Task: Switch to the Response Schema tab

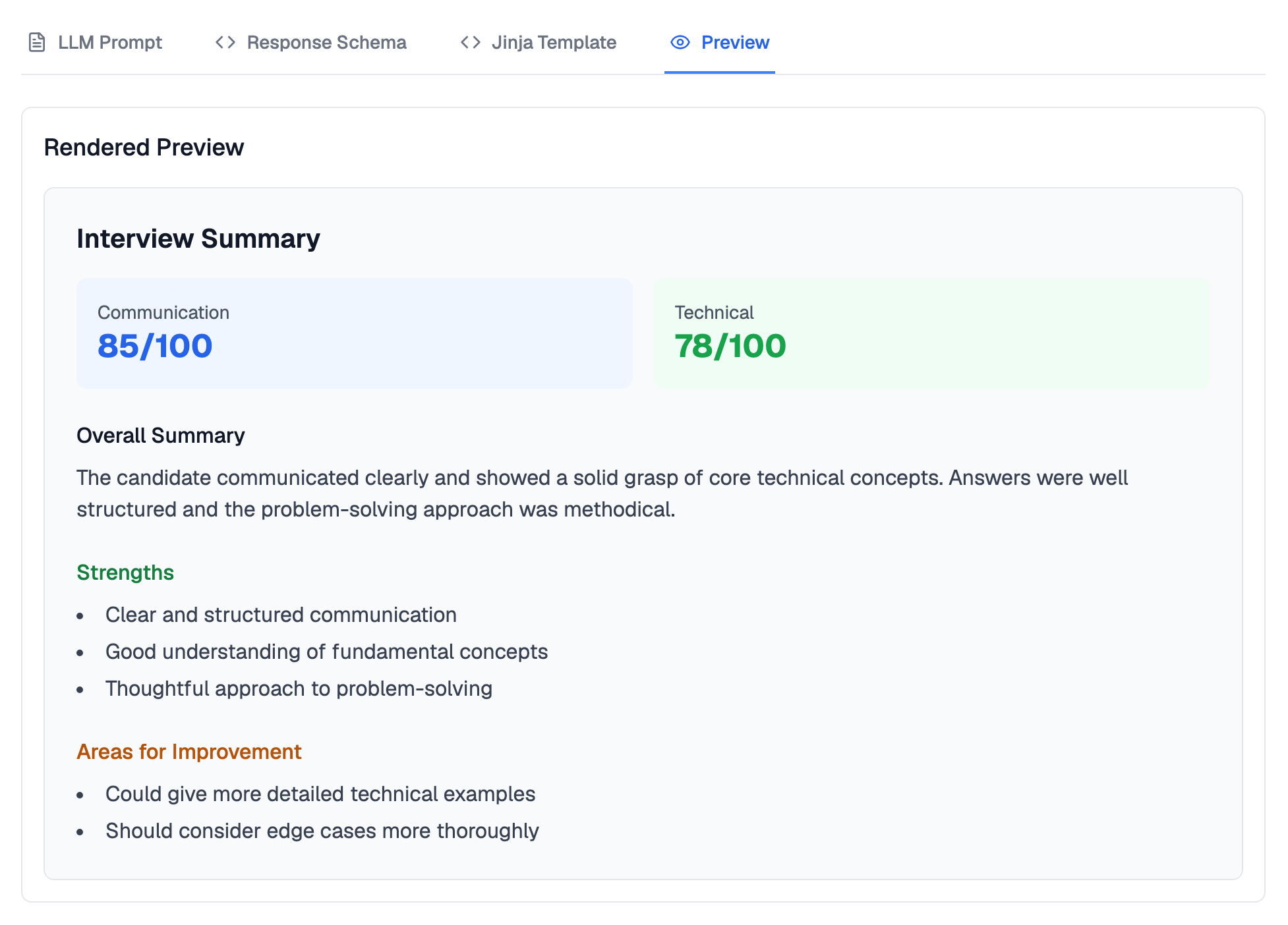Action: (310, 42)
